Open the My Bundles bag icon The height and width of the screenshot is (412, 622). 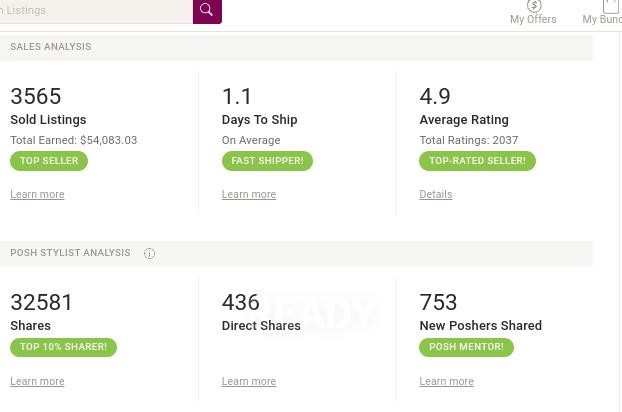click(610, 6)
